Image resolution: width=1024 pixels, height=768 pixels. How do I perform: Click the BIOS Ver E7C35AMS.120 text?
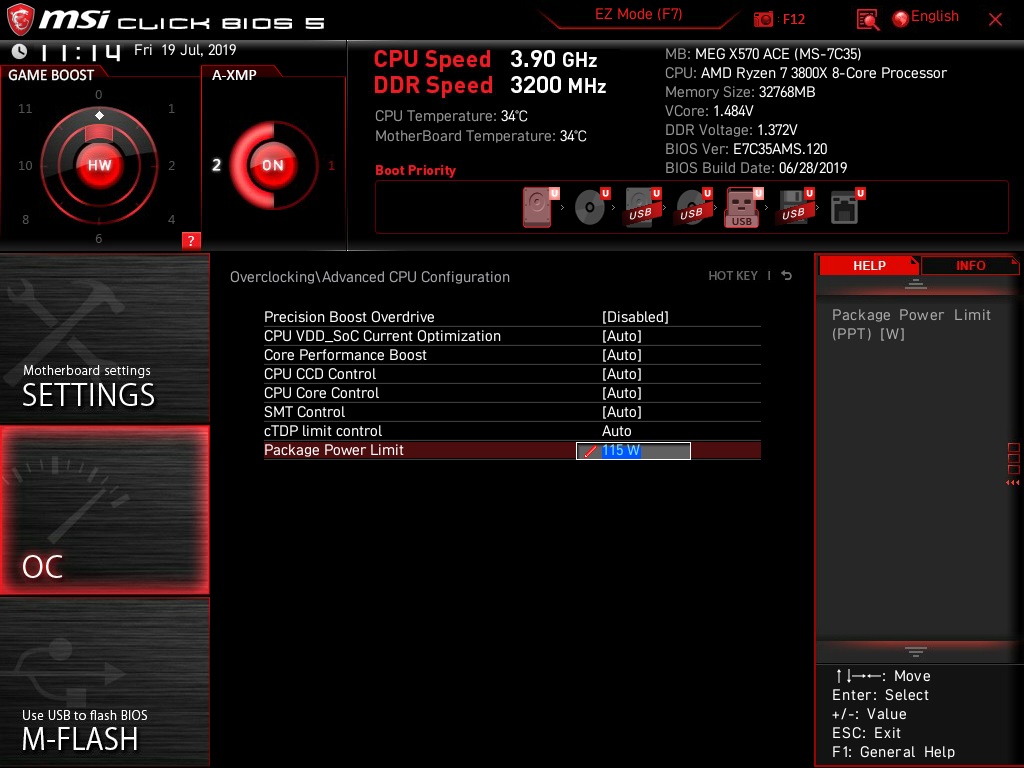pos(746,149)
